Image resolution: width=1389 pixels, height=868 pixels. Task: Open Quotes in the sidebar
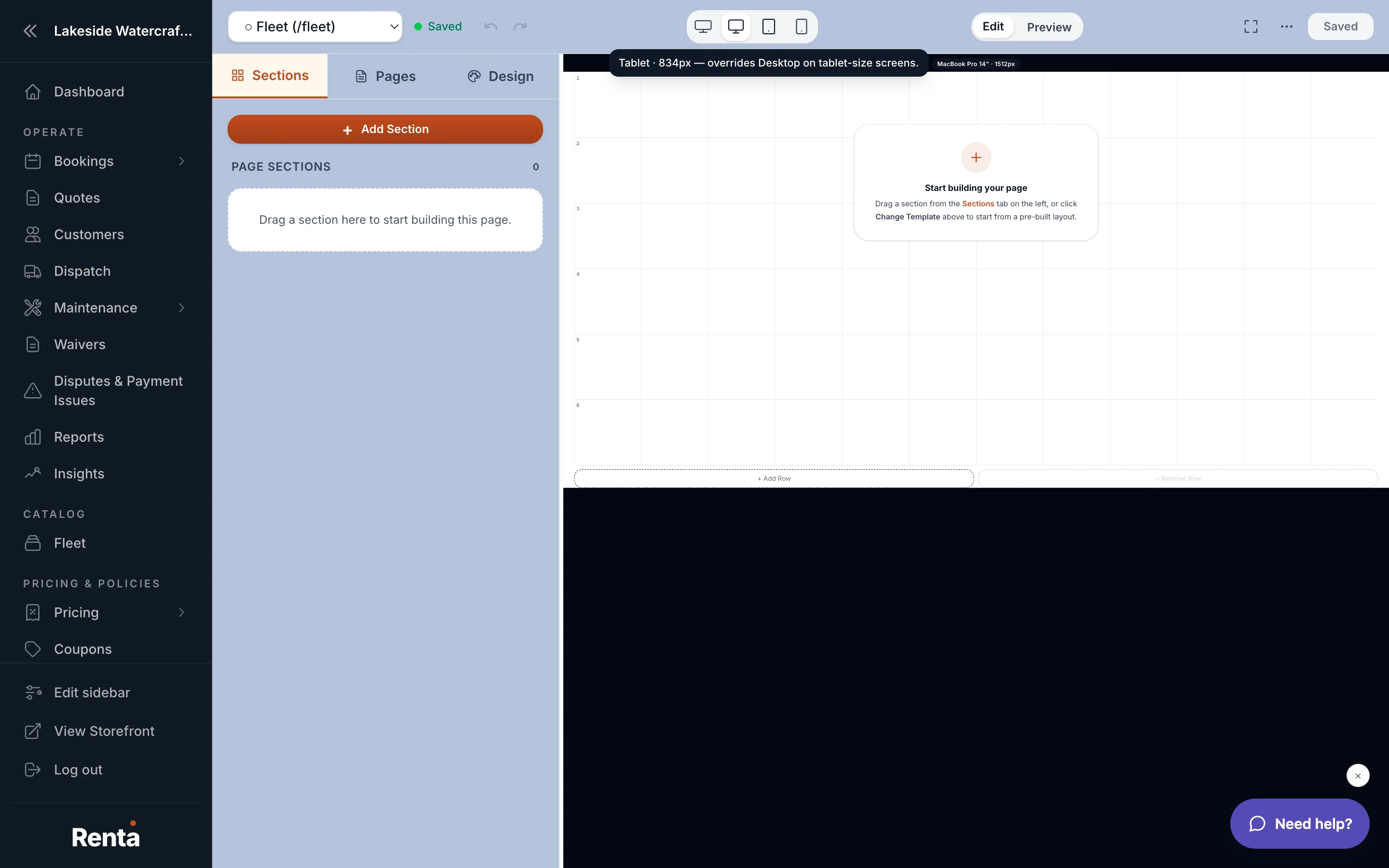[77, 198]
